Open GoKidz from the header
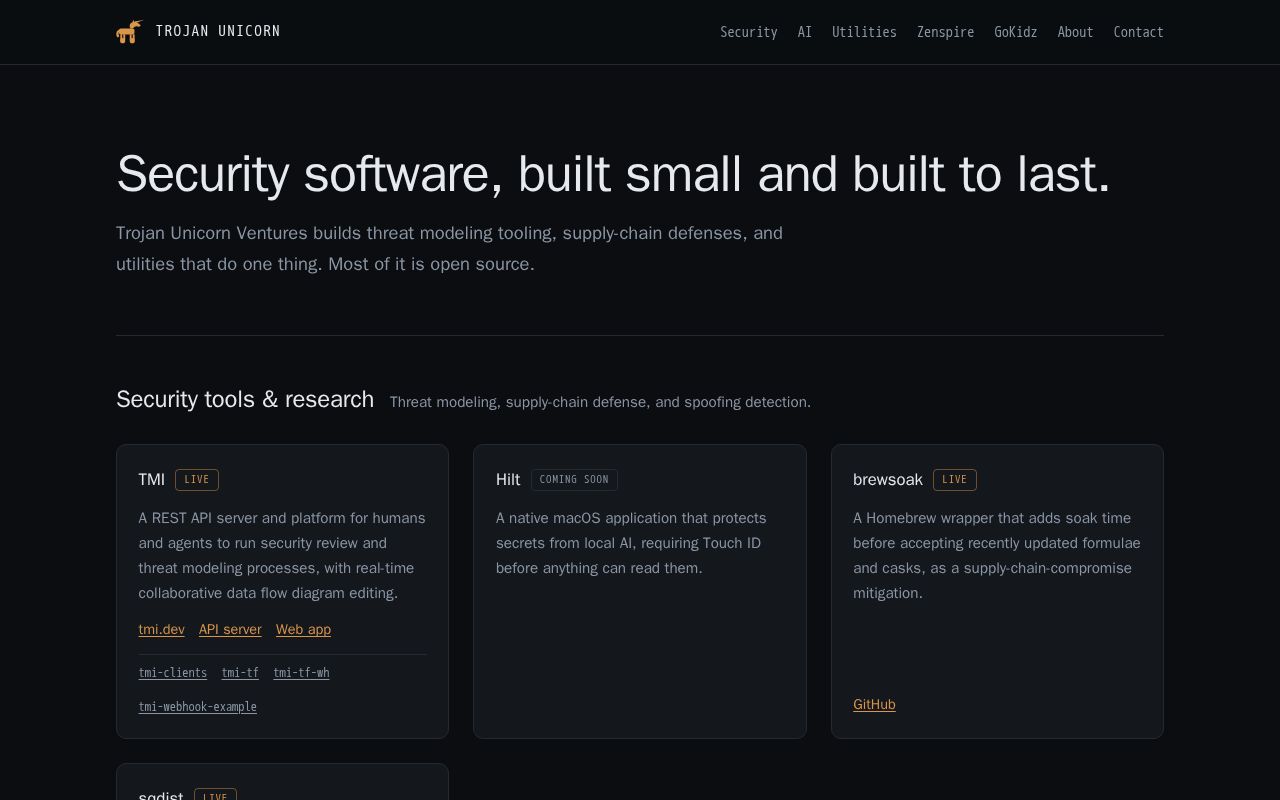This screenshot has width=1280, height=800. pyautogui.click(x=1015, y=32)
